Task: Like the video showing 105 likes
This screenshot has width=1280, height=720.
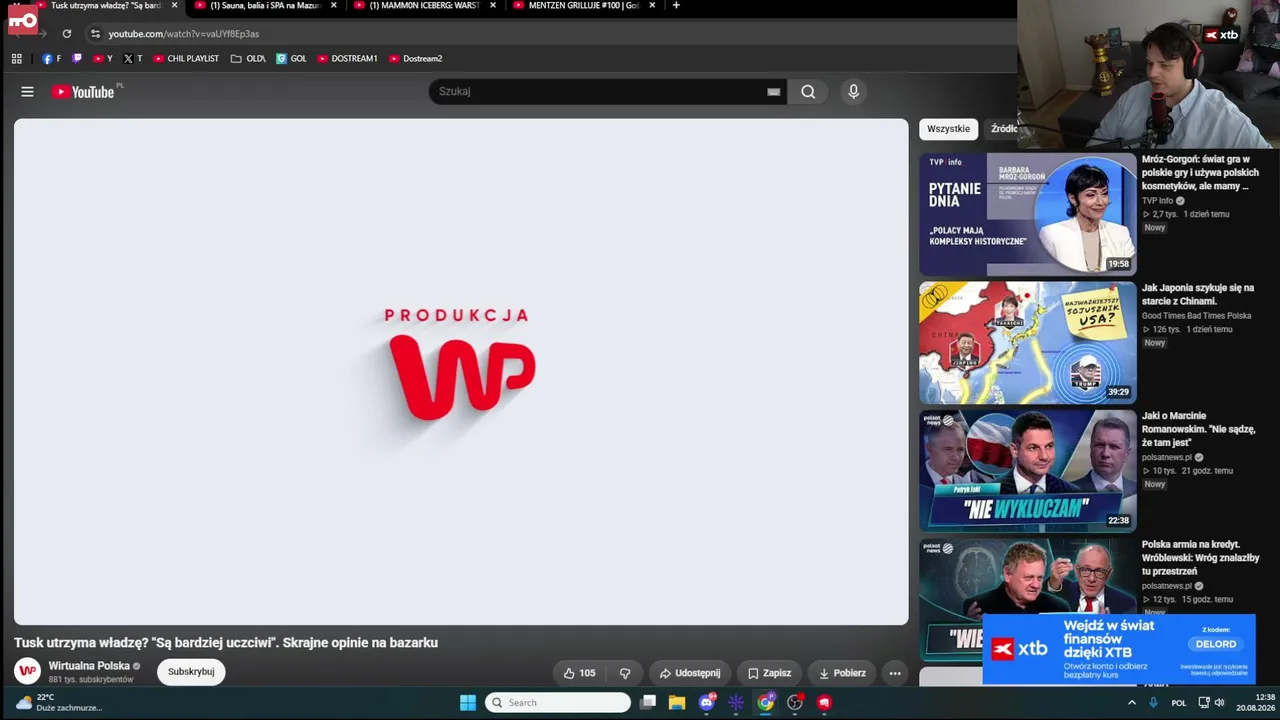Action: coord(579,673)
